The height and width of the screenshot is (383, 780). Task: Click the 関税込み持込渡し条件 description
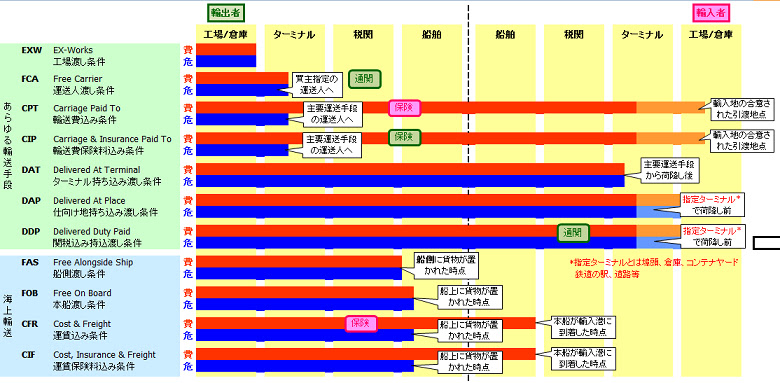[x=97, y=243]
